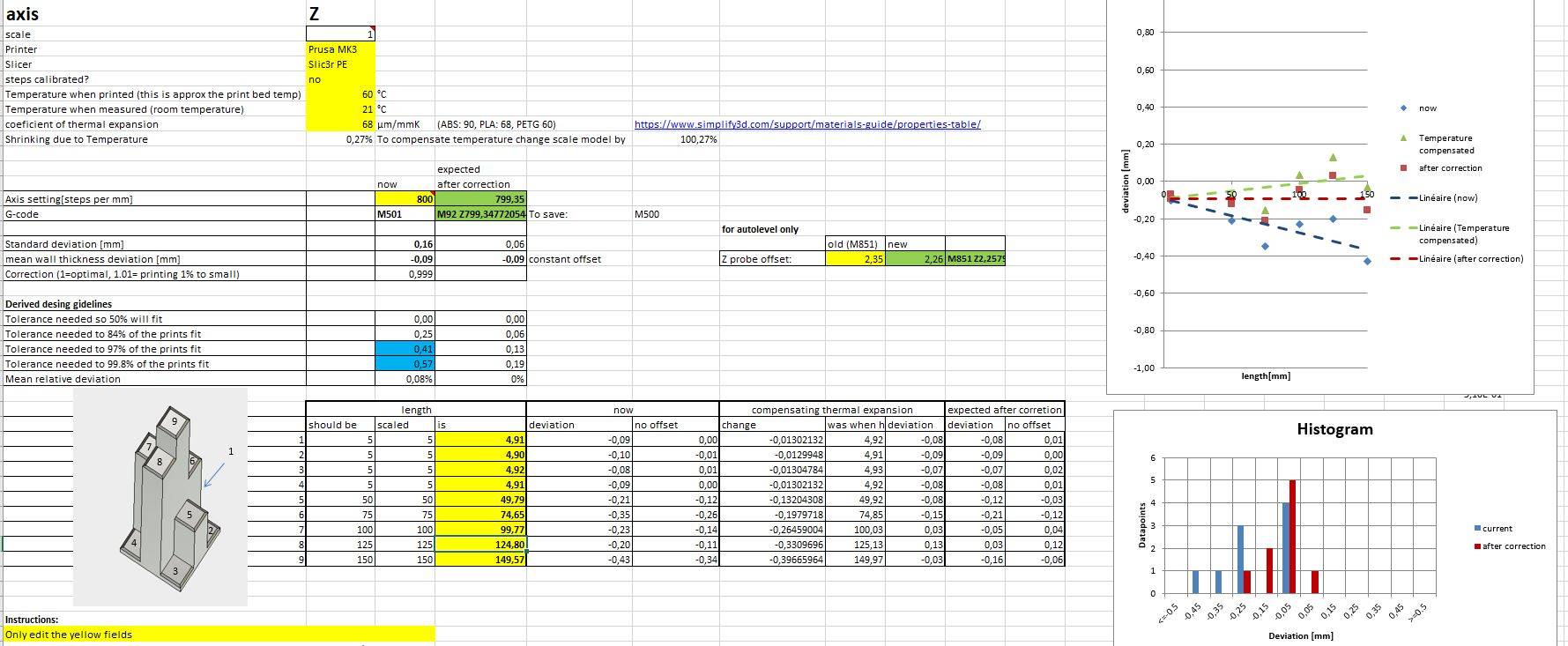This screenshot has width=1568, height=646.
Task: Click the blue 97% tolerance cell '0,41'
Action: [405, 349]
